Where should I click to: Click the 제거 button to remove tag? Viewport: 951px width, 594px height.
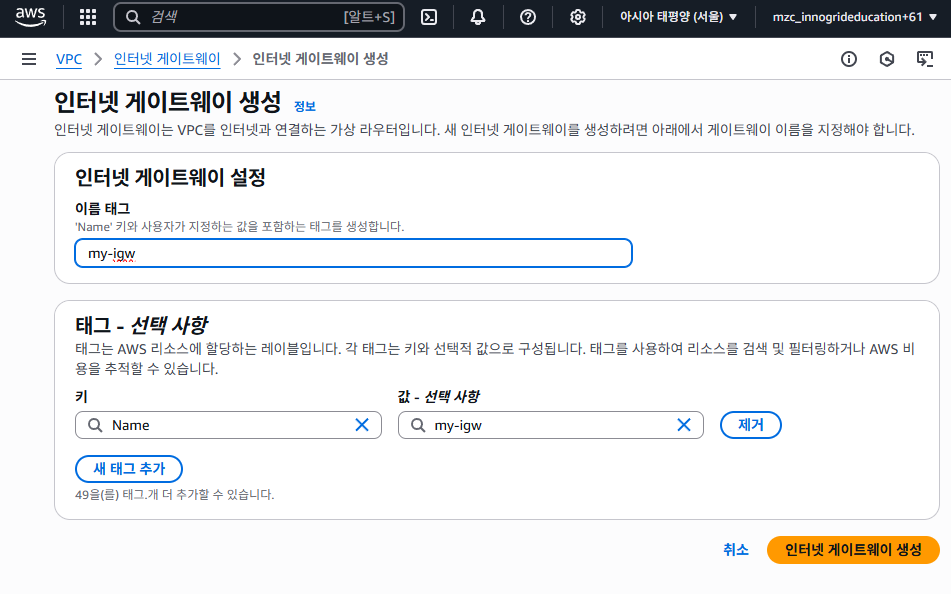(750, 425)
